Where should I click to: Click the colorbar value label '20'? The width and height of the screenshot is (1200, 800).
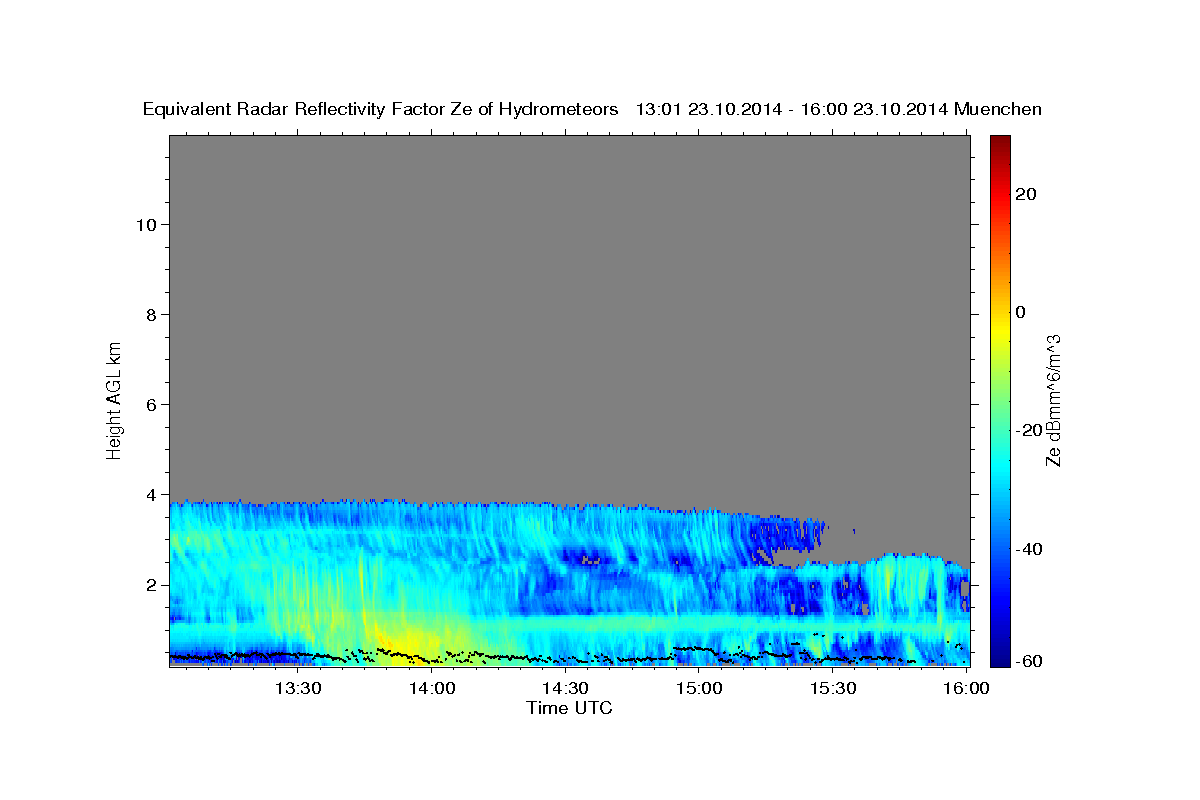tap(1026, 194)
